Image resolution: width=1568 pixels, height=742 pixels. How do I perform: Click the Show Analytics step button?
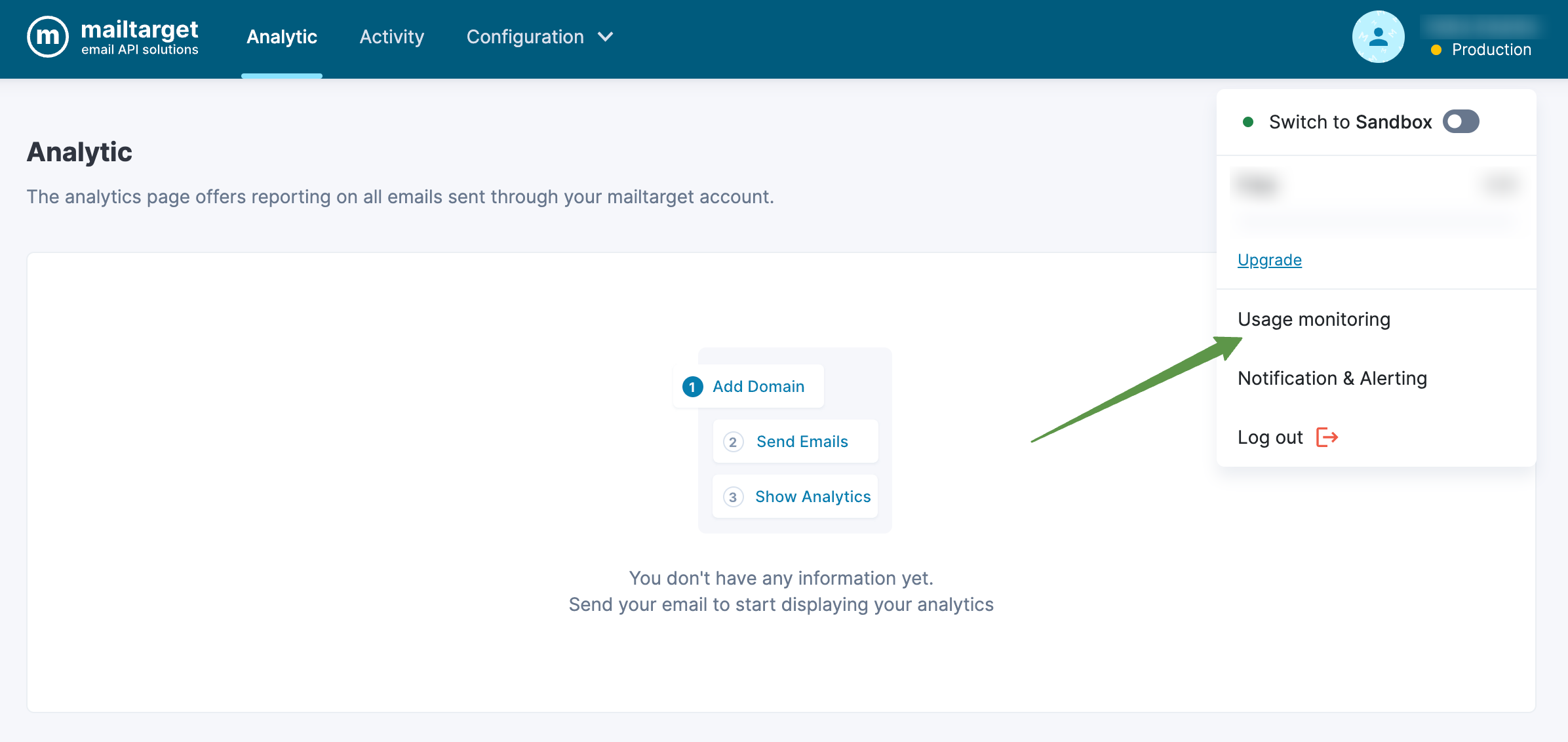click(812, 497)
